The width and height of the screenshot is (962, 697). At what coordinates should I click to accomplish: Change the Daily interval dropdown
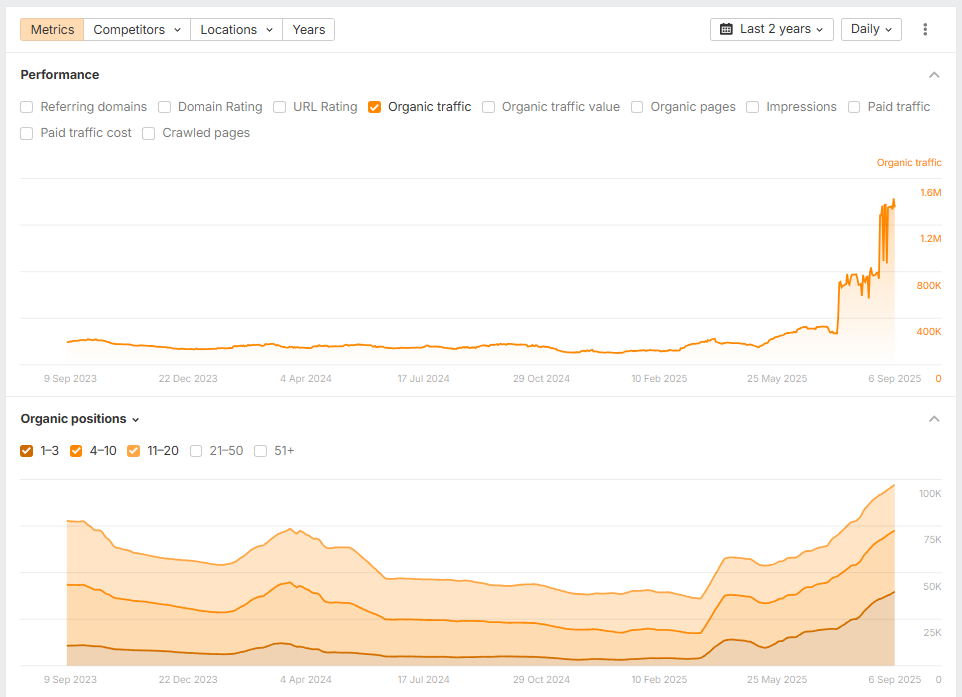(871, 30)
